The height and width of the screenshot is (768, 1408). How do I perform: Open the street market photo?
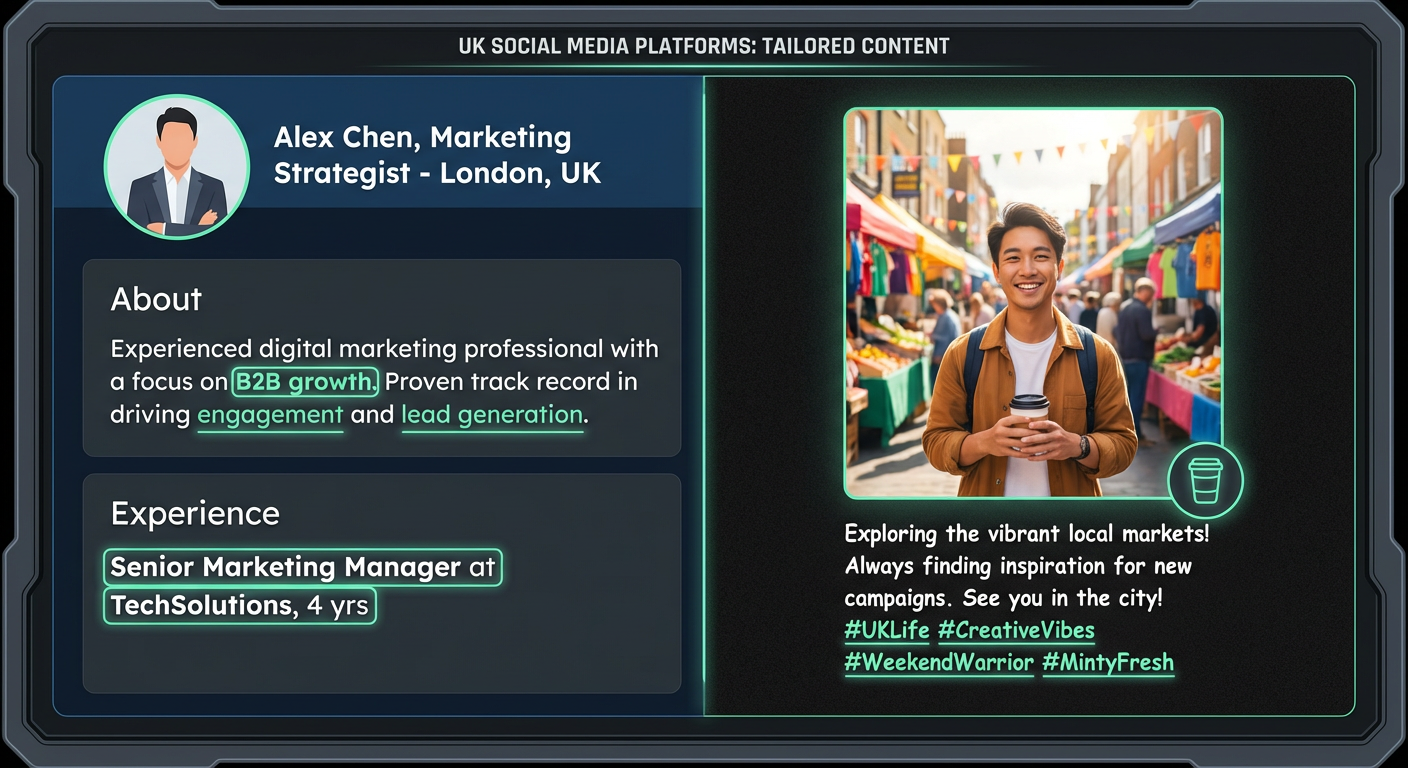[1033, 303]
